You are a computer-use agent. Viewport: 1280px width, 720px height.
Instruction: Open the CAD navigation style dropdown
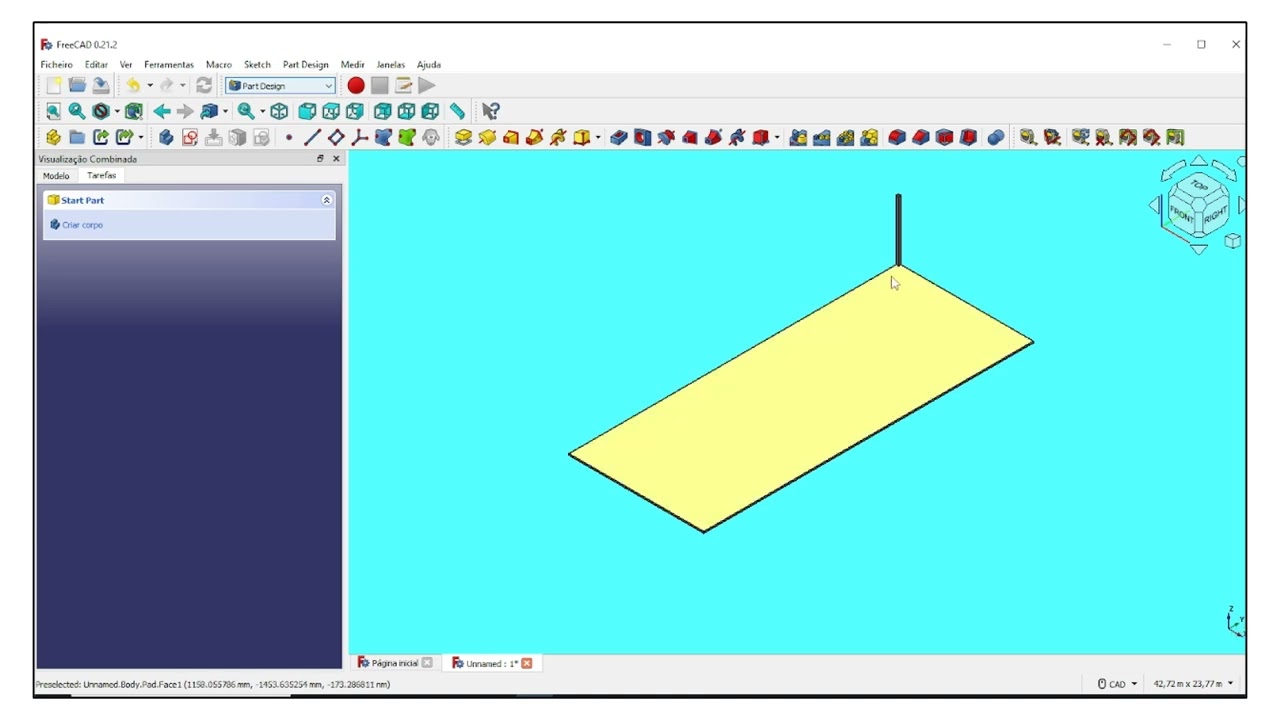pyautogui.click(x=1118, y=684)
